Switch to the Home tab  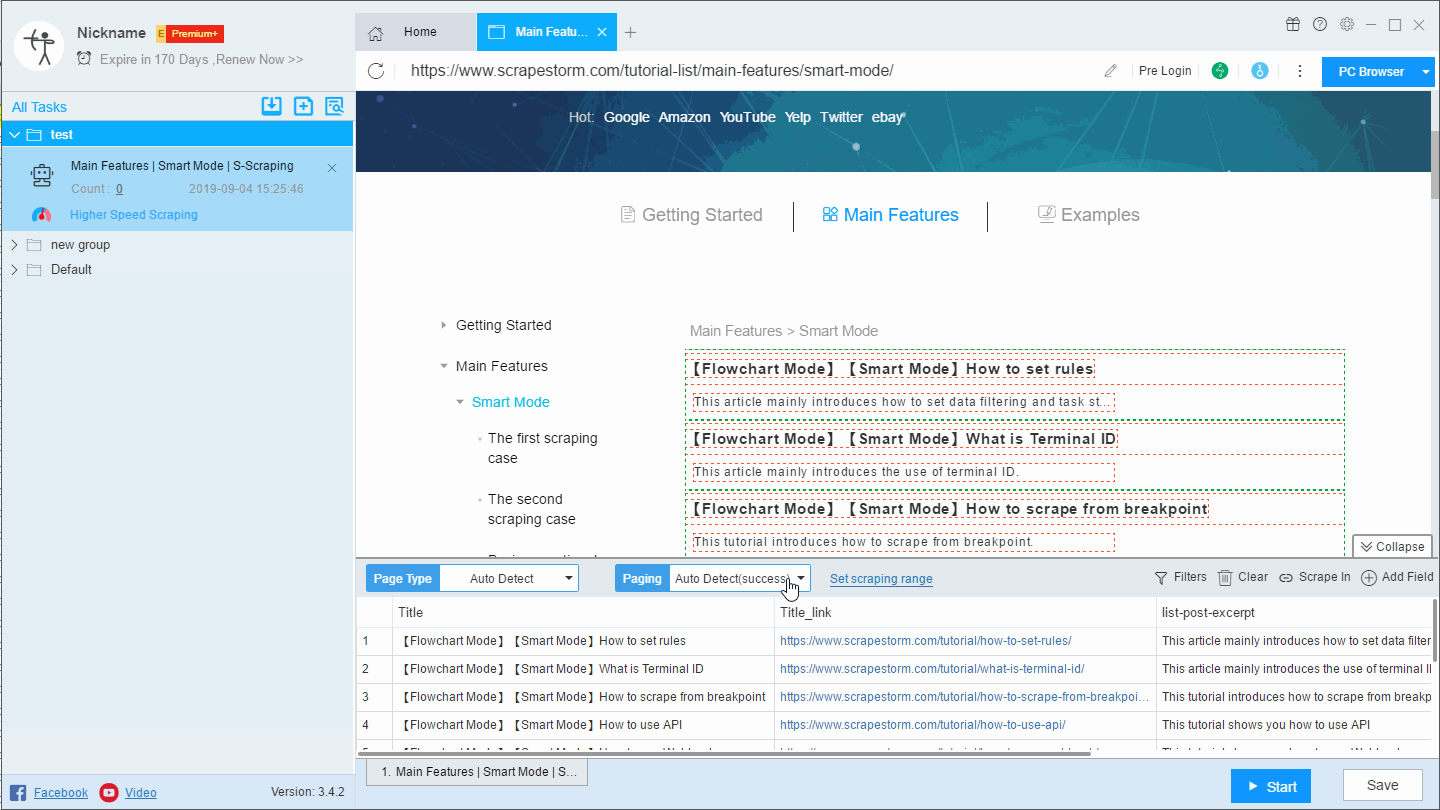click(416, 32)
